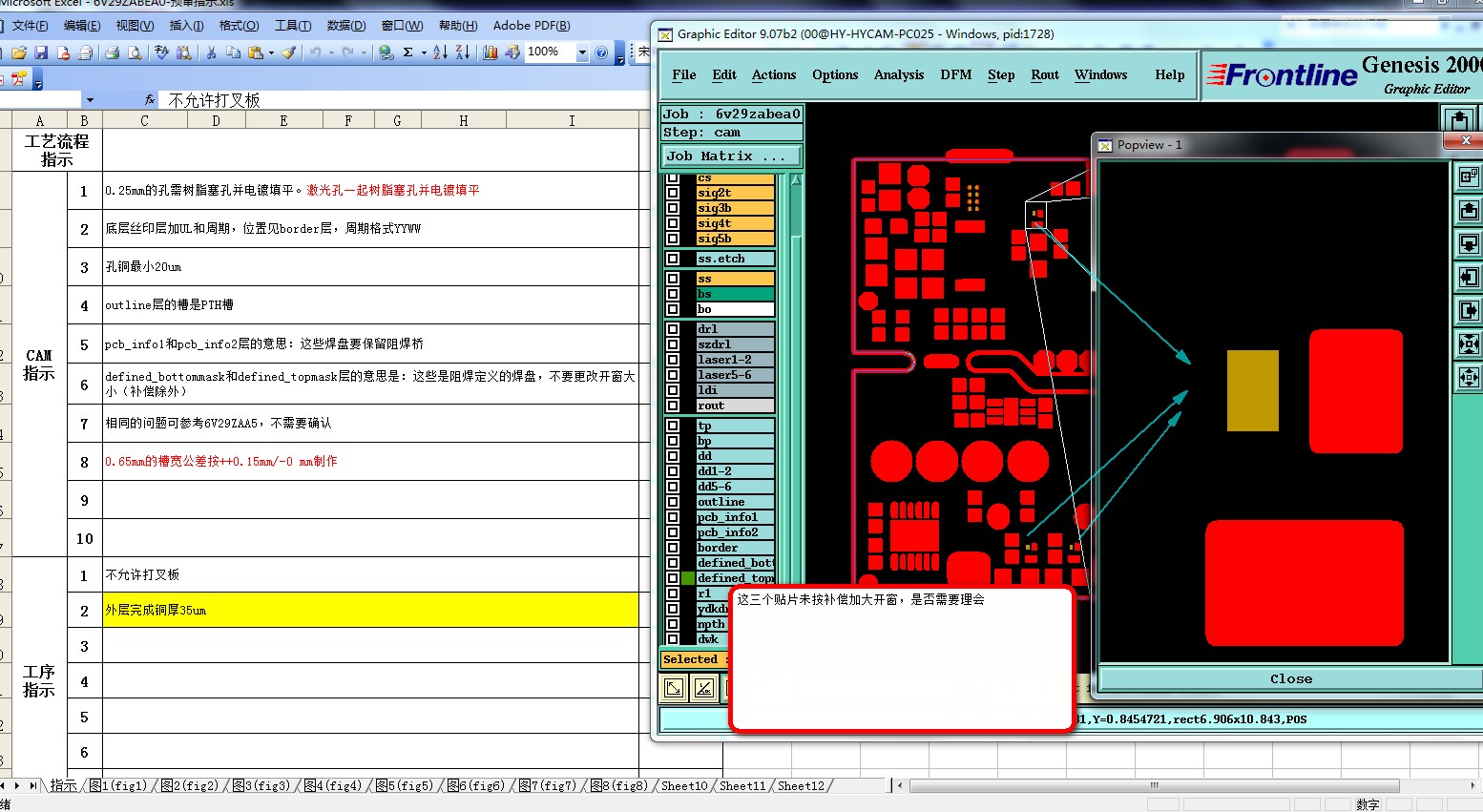Open the Genesis DFM menu
1483x812 pixels.
(x=955, y=74)
